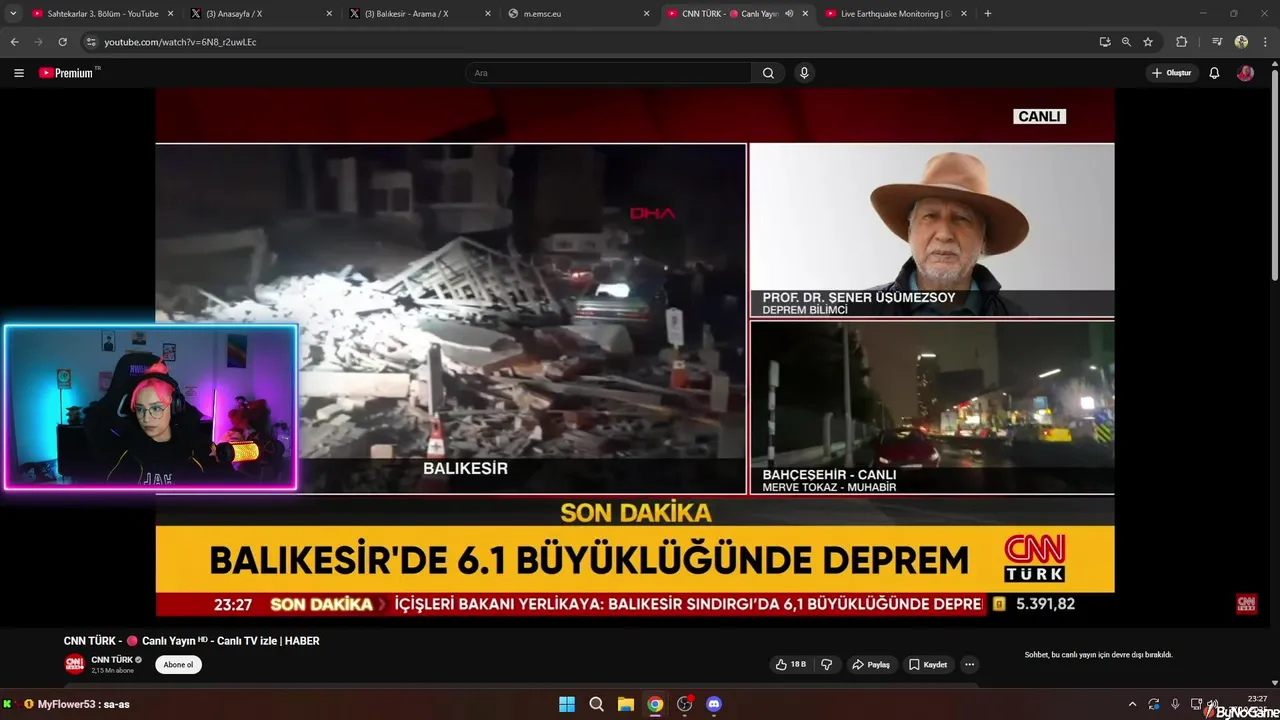
Task: View site information icon in address bar
Action: point(91,42)
